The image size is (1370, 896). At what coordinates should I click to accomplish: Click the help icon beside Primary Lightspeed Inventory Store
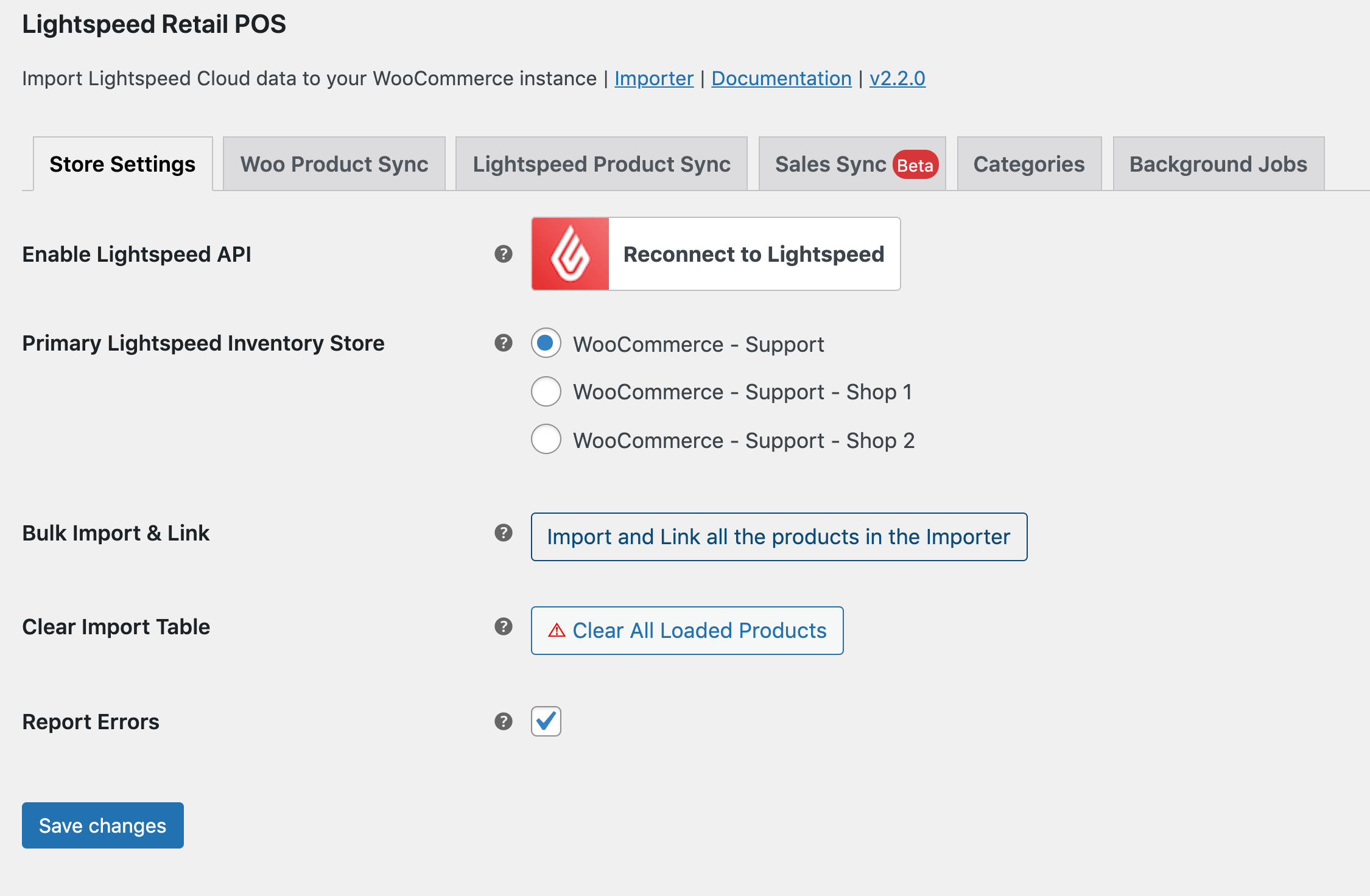(504, 343)
